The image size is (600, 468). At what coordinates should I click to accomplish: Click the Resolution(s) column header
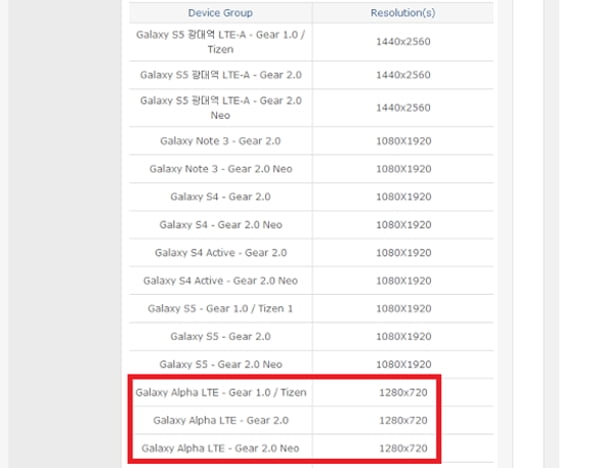click(x=404, y=13)
